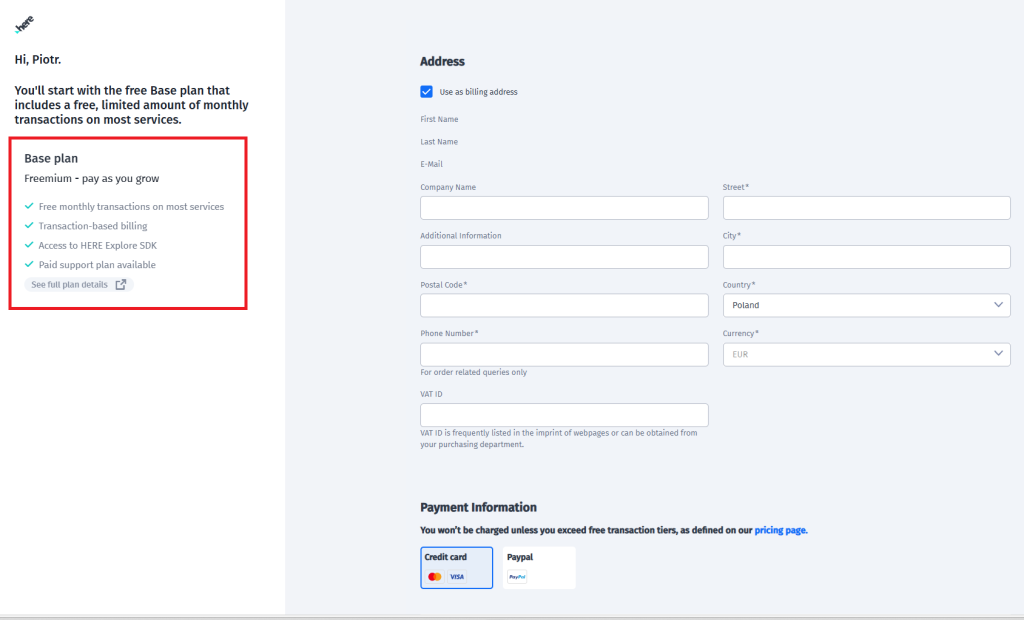Click checkmark icon beside Access to HERE Explore SDK
1024x620 pixels.
[x=29, y=245]
